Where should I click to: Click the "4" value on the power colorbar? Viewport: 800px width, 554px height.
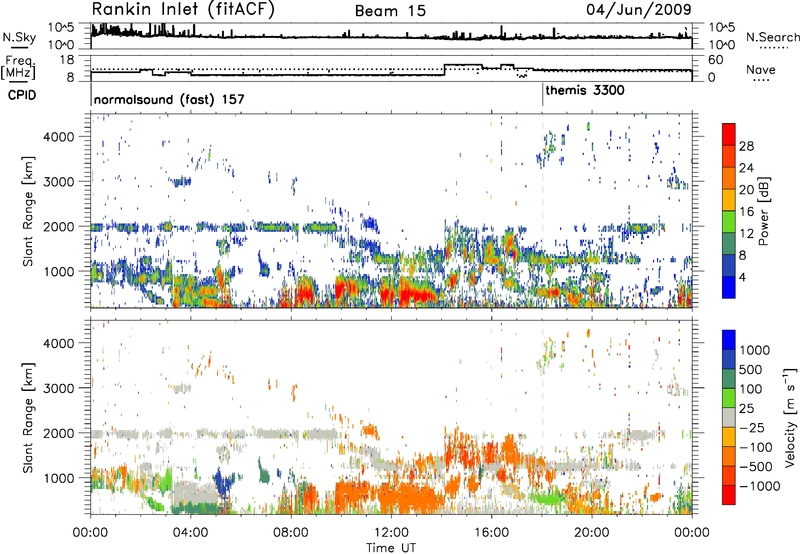pyautogui.click(x=742, y=277)
